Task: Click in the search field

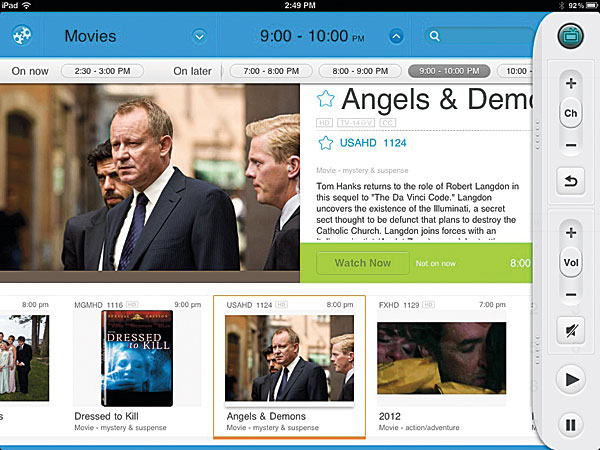Action: [479, 36]
